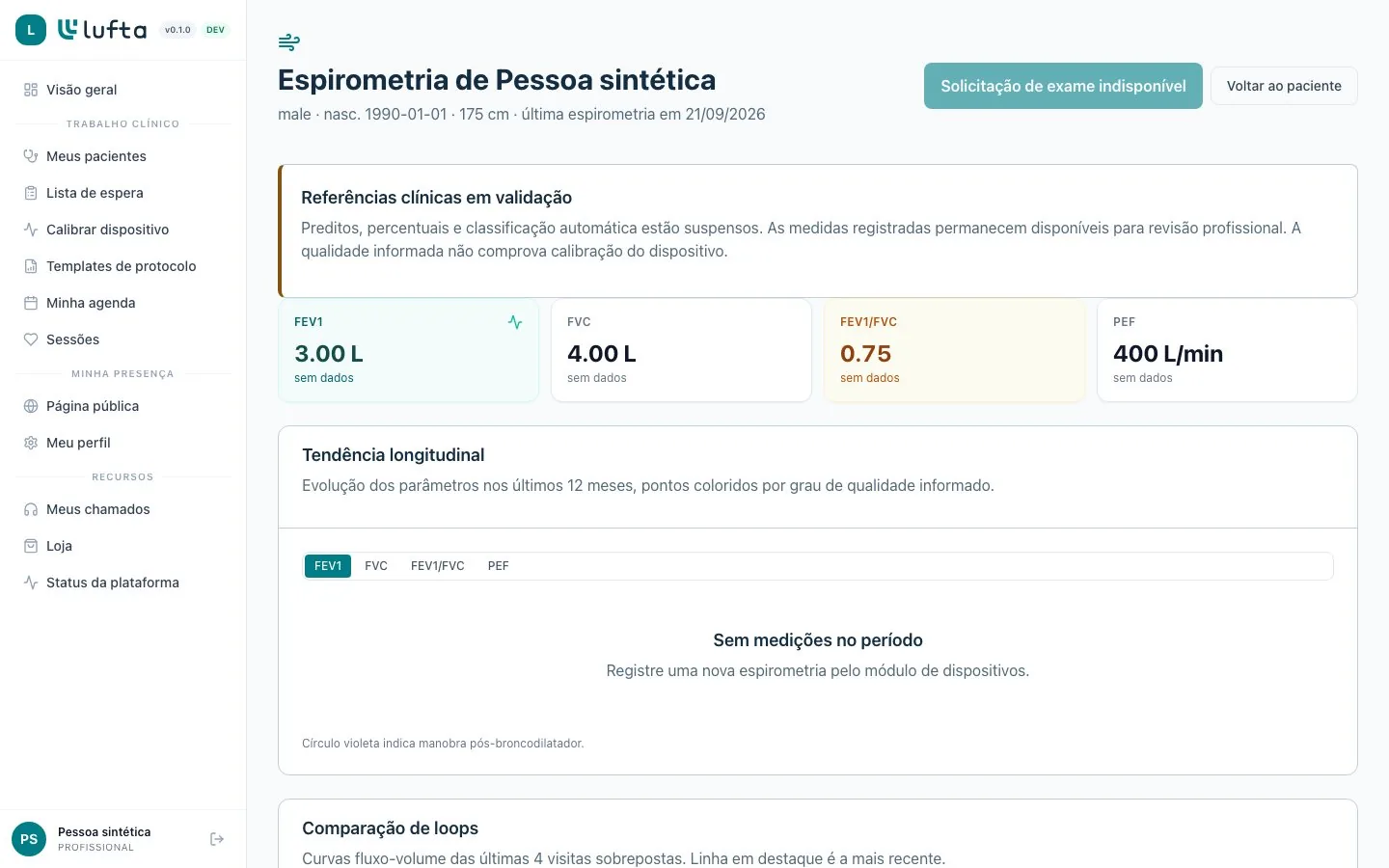Click the calendar icon beside Minha agenda
The width and height of the screenshot is (1389, 868).
(x=31, y=303)
